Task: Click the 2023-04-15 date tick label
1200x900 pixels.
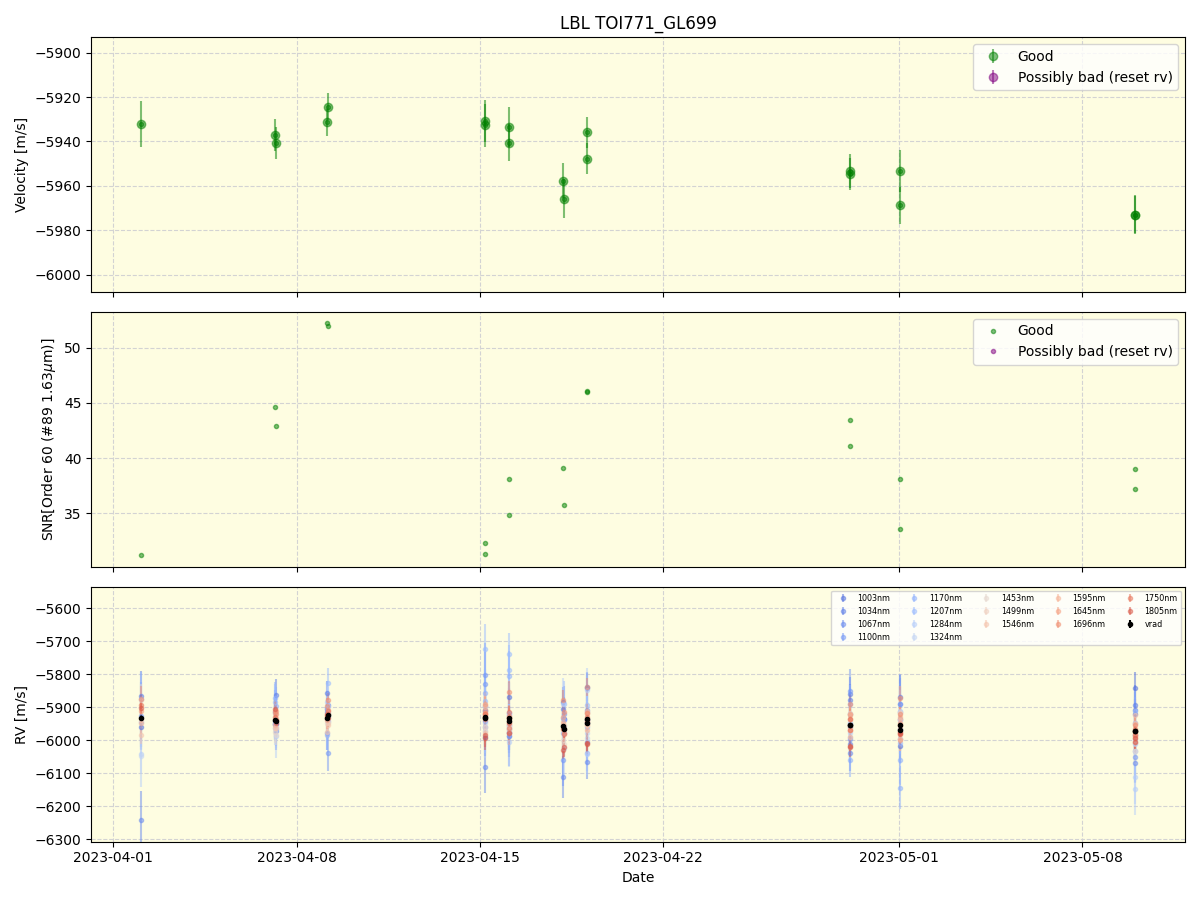Action: (480, 857)
